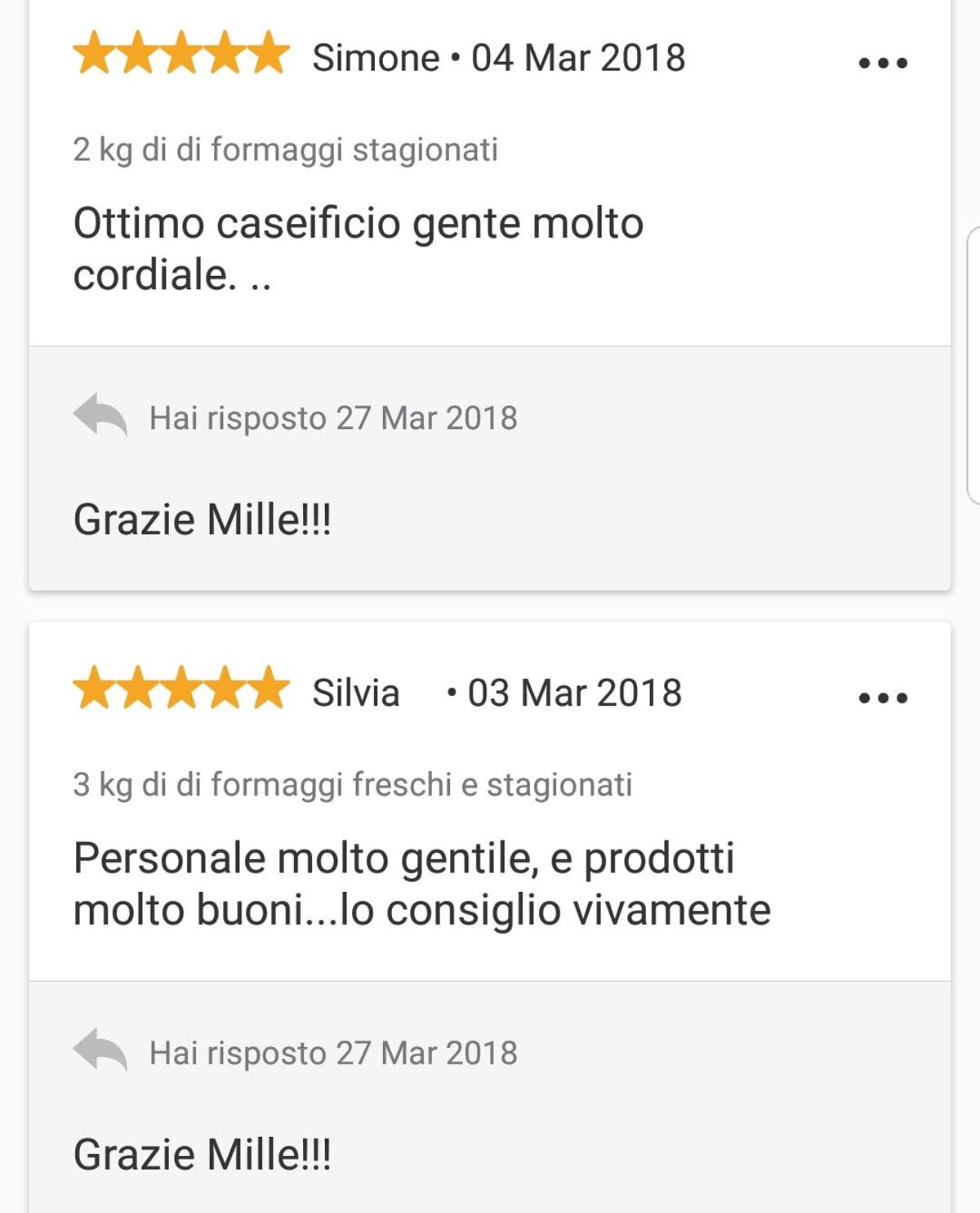980x1213 pixels.
Task: Click the scroll handle on the right edge
Action: pyautogui.click(x=973, y=364)
